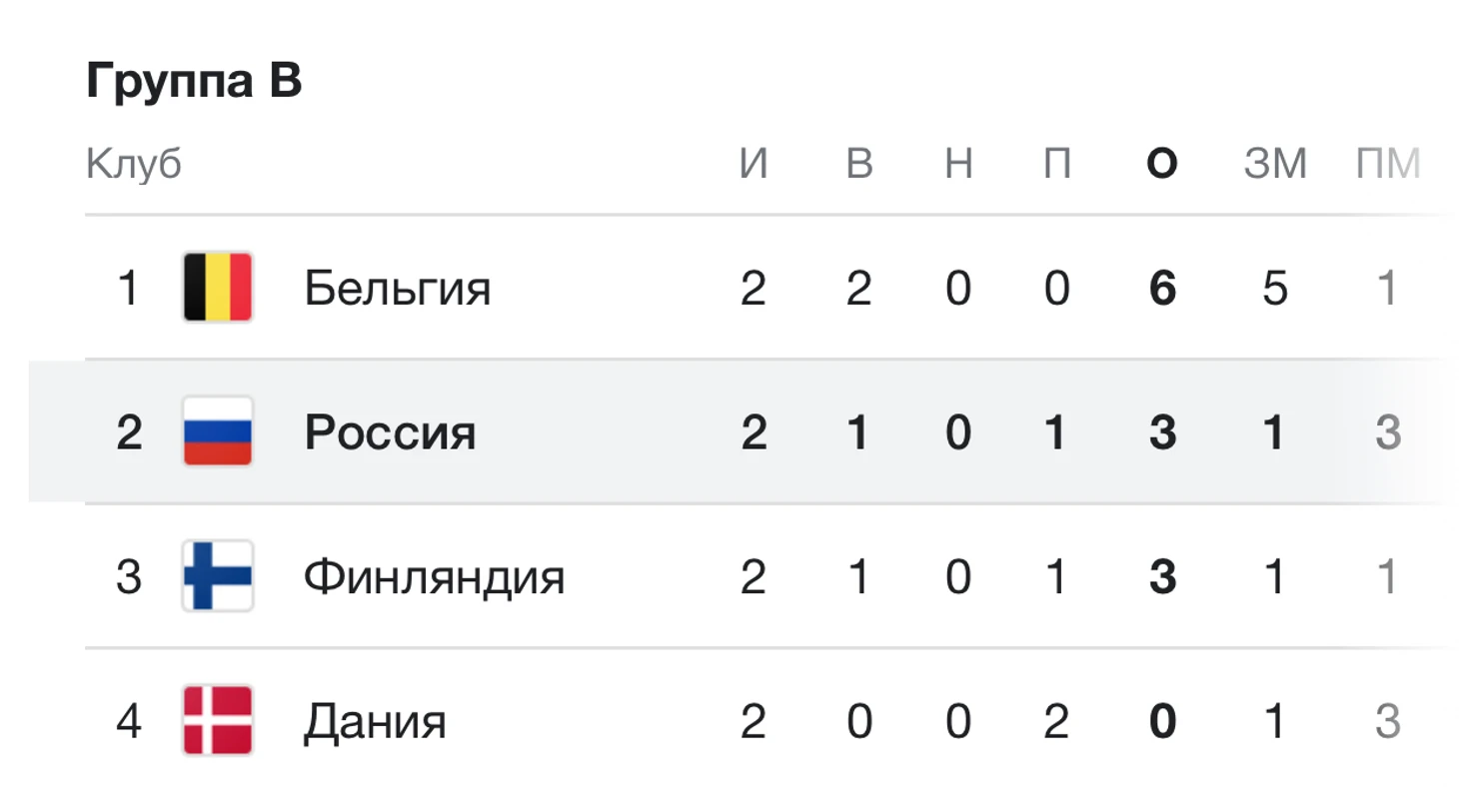The width and height of the screenshot is (1459, 812).
Task: Click the Denmark flag icon
Action: pyautogui.click(x=218, y=720)
